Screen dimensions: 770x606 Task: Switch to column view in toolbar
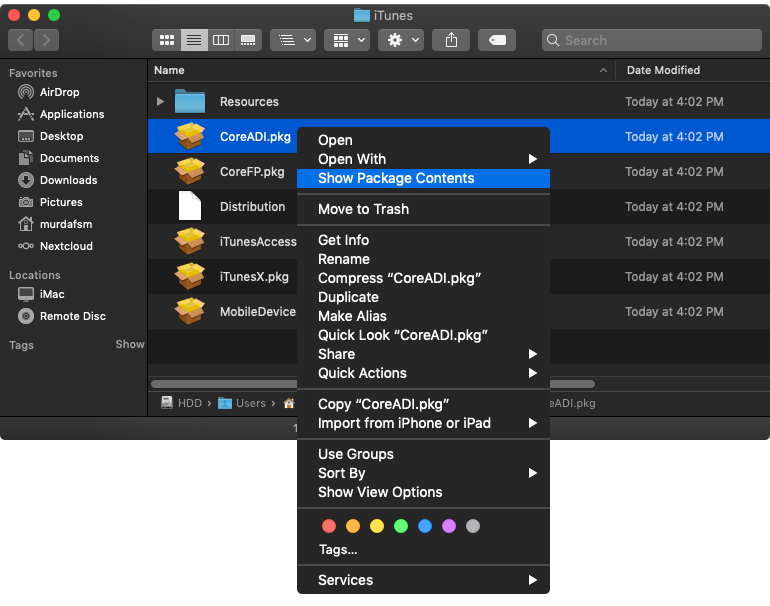221,40
